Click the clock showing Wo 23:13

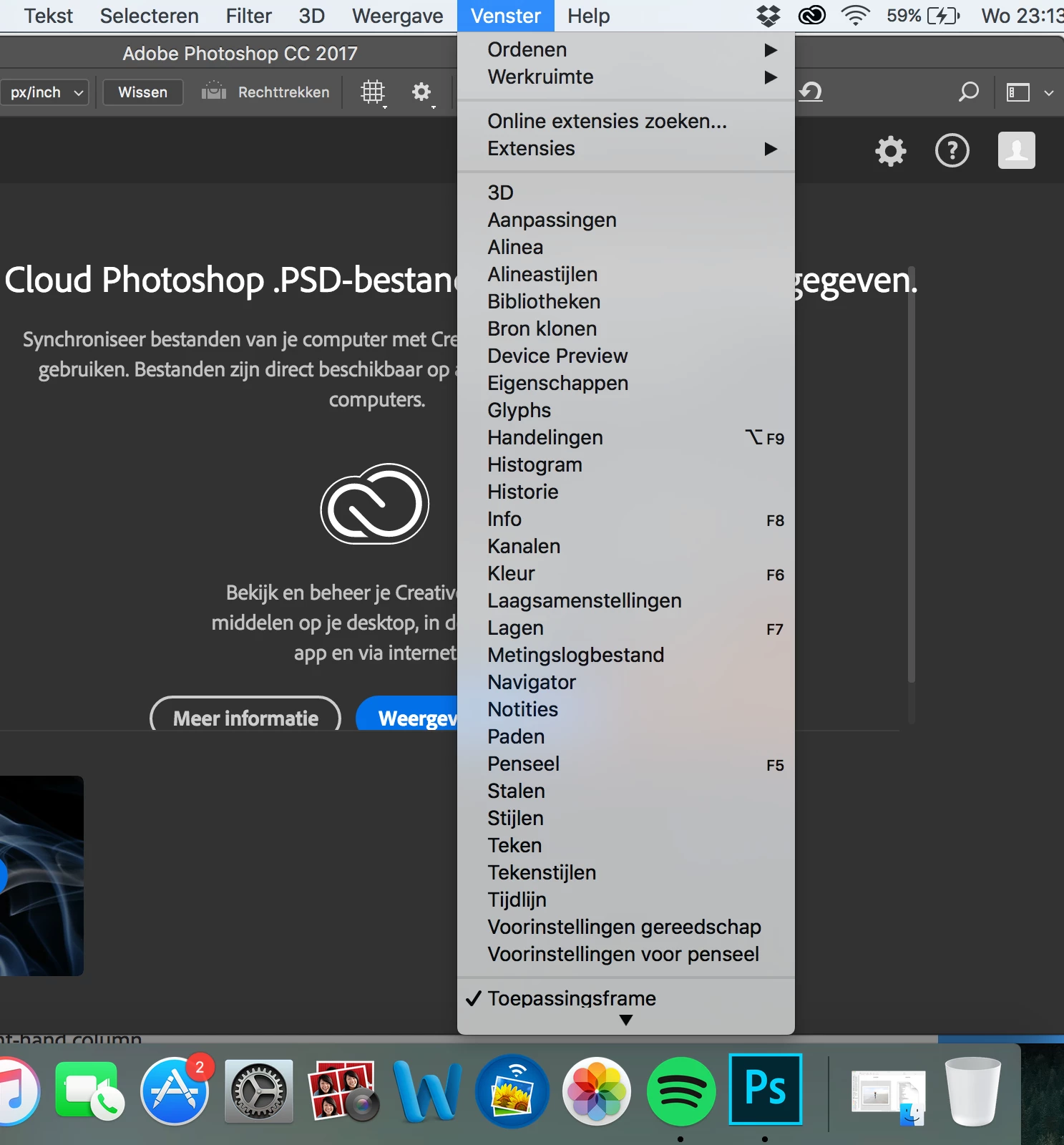[x=1022, y=16]
